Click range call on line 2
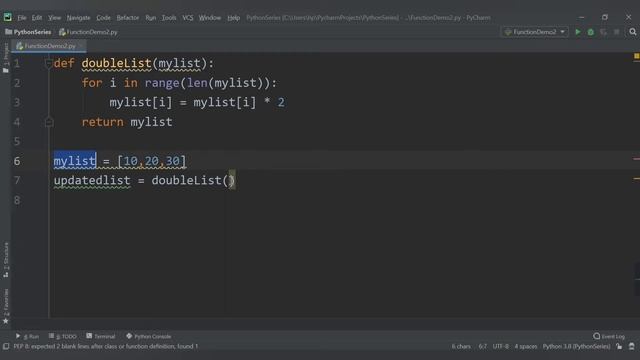Image resolution: width=640 pixels, height=360 pixels. [162, 83]
